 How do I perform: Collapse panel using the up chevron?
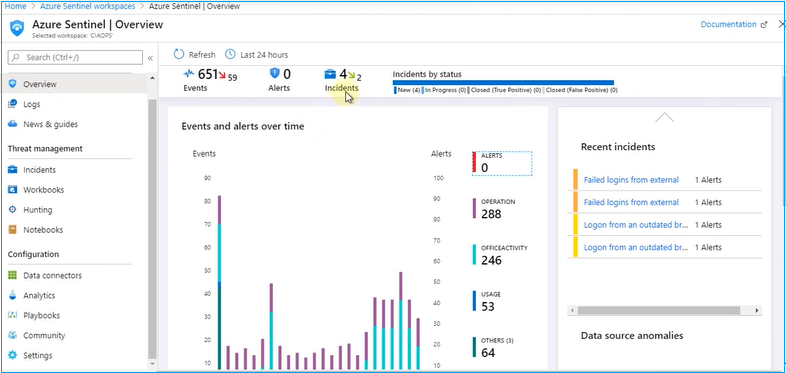tap(664, 117)
